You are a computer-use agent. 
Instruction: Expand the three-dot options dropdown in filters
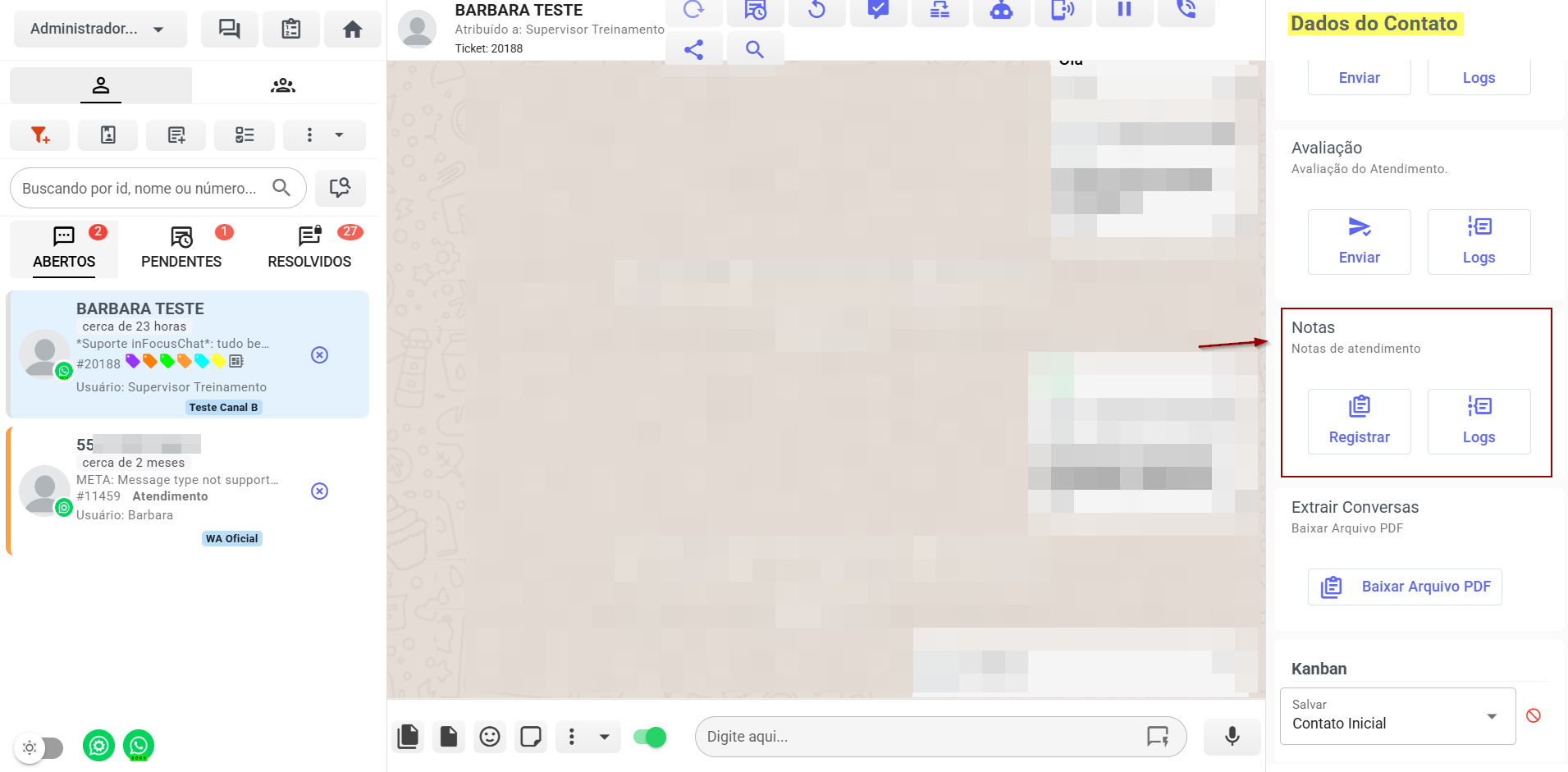(324, 135)
